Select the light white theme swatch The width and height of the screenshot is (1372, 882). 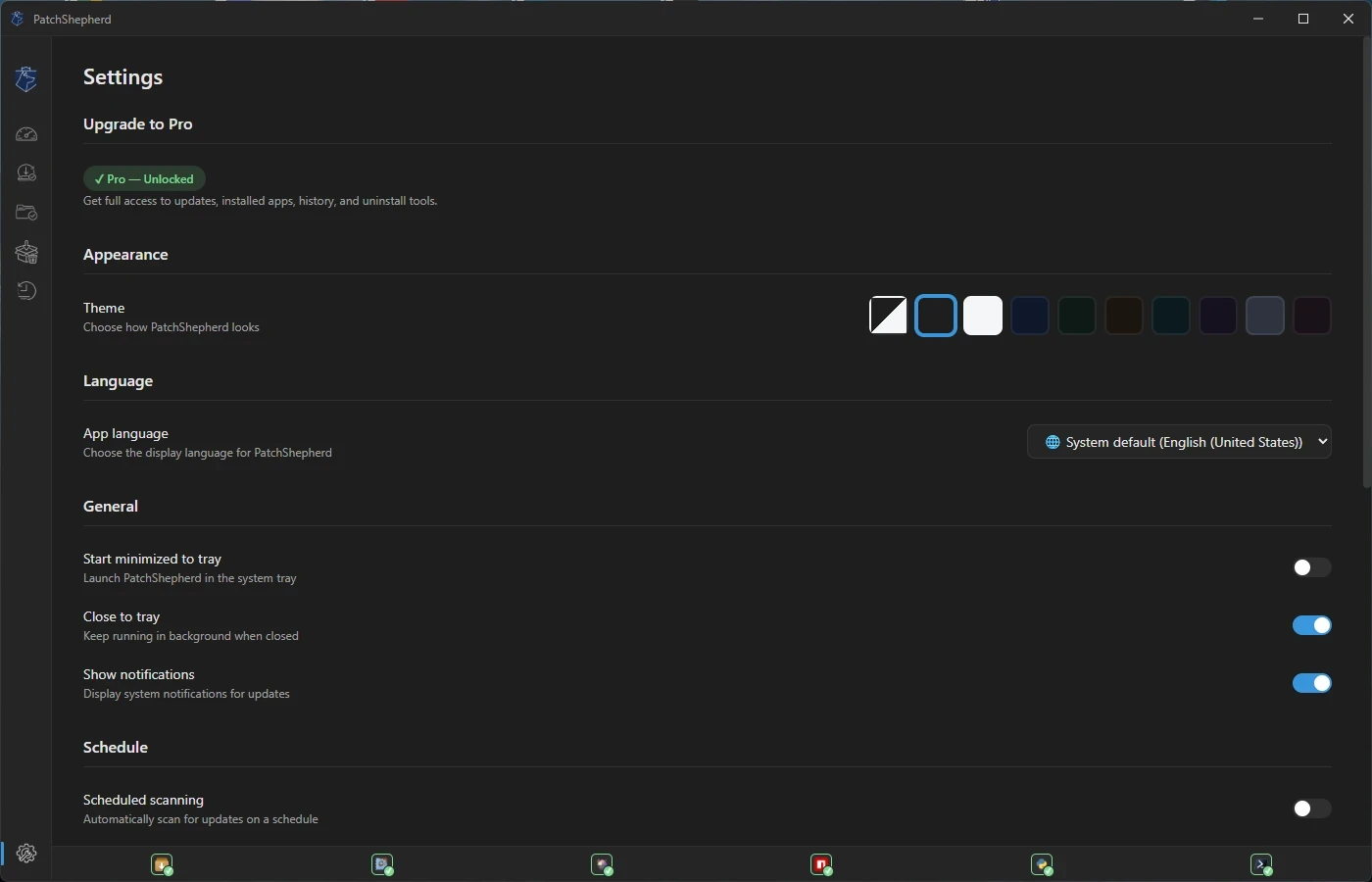pos(982,316)
